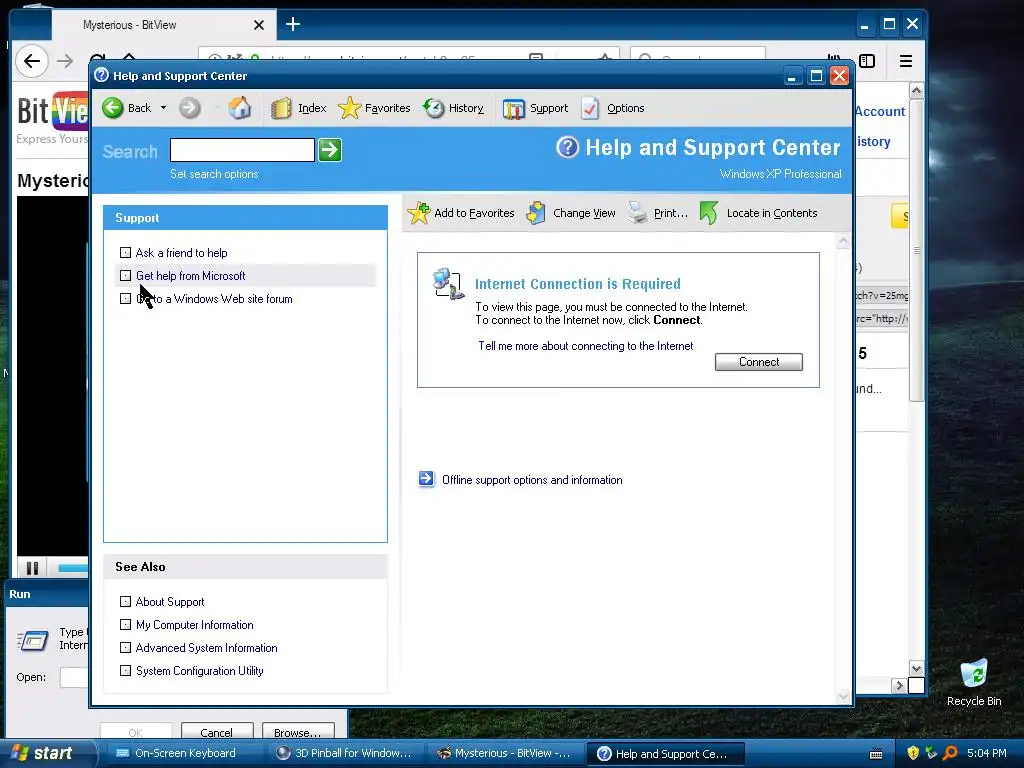Start search with green arrow button

click(x=330, y=150)
